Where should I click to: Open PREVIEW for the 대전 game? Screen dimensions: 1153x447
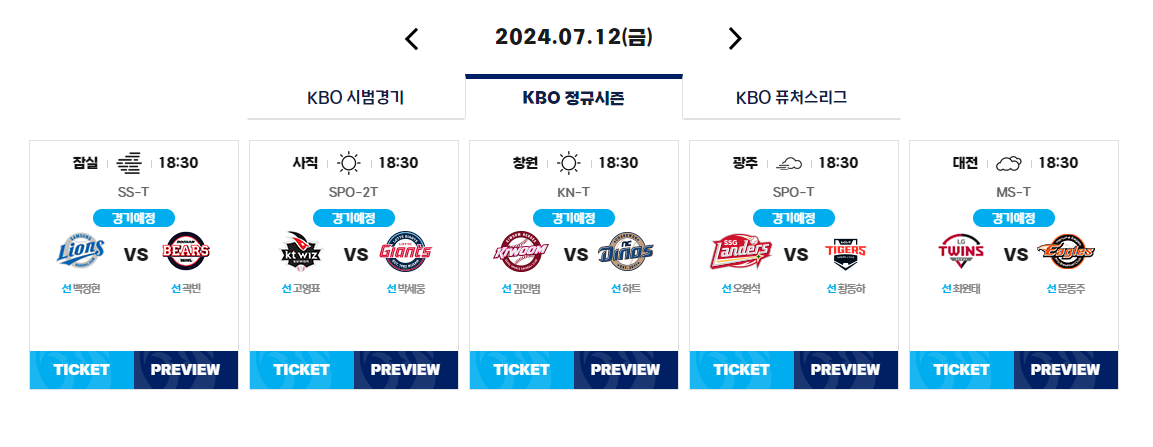pos(1066,370)
